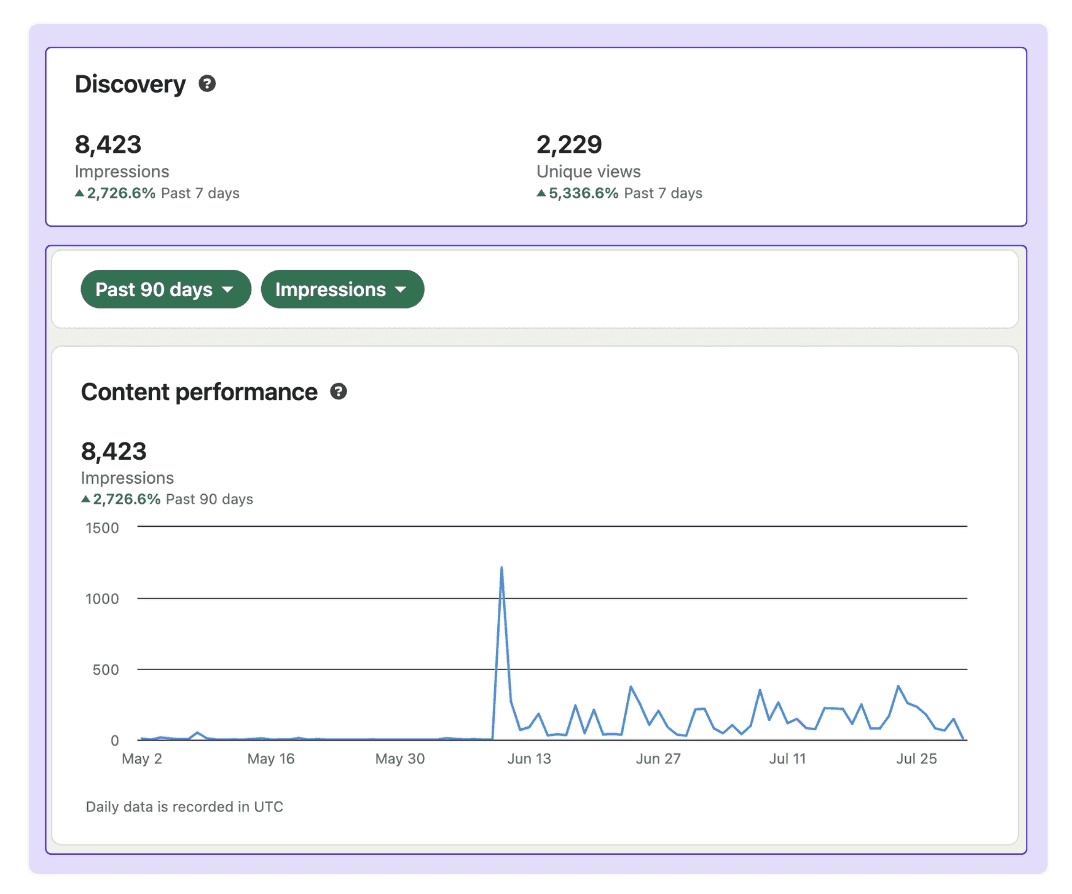Click the 2,726.6% Past 7 days text
1072x894 pixels.
click(157, 193)
